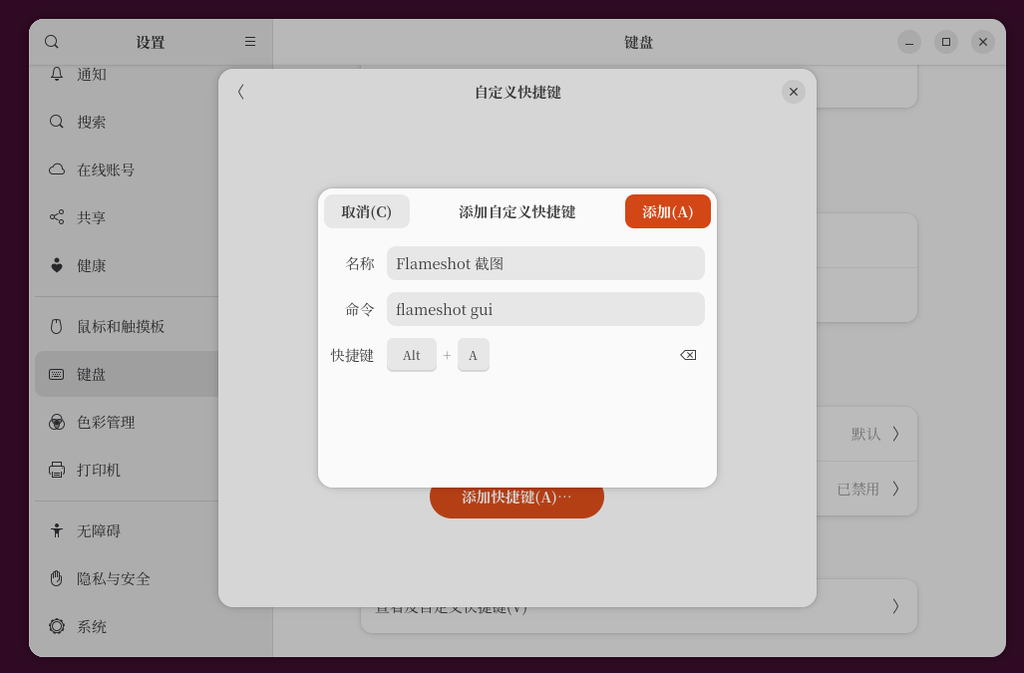Click the heart icon beside 健康

(x=57, y=265)
